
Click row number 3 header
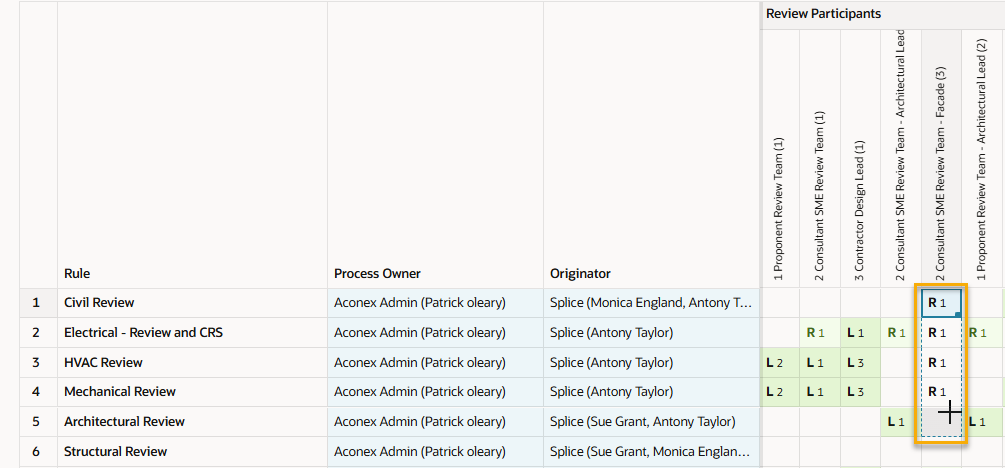[x=37, y=363]
